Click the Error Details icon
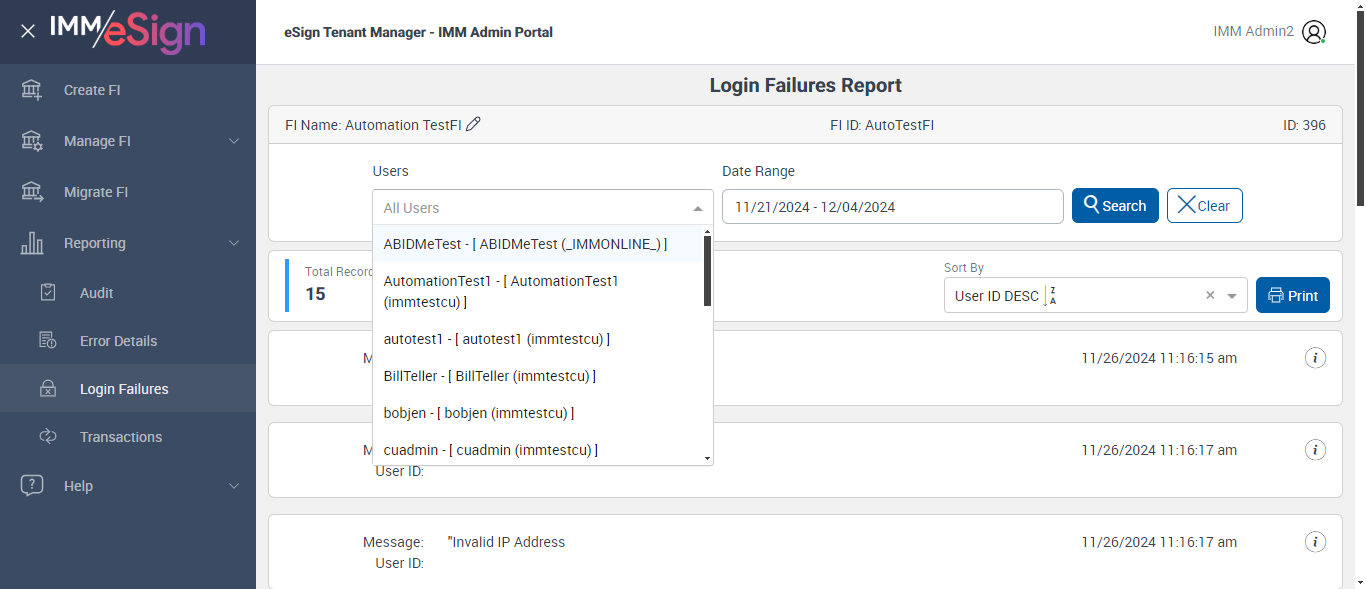 pos(48,341)
